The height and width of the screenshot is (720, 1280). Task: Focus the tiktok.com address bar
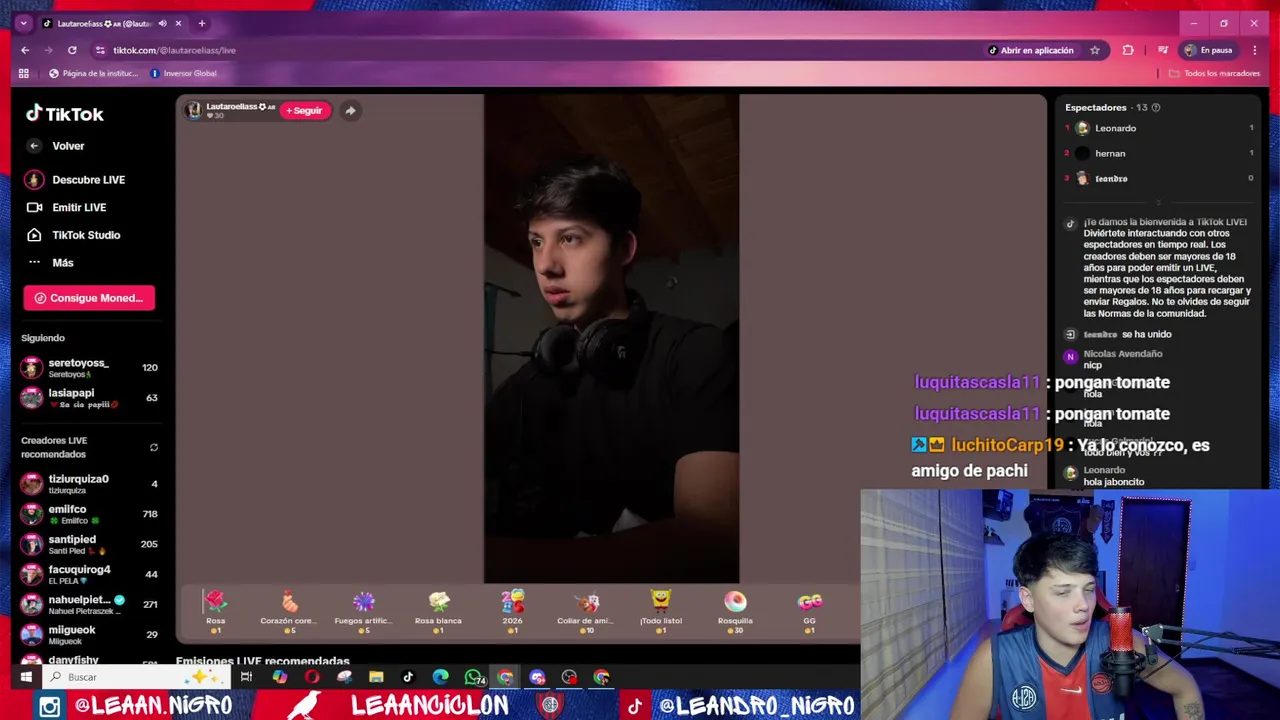pos(540,50)
